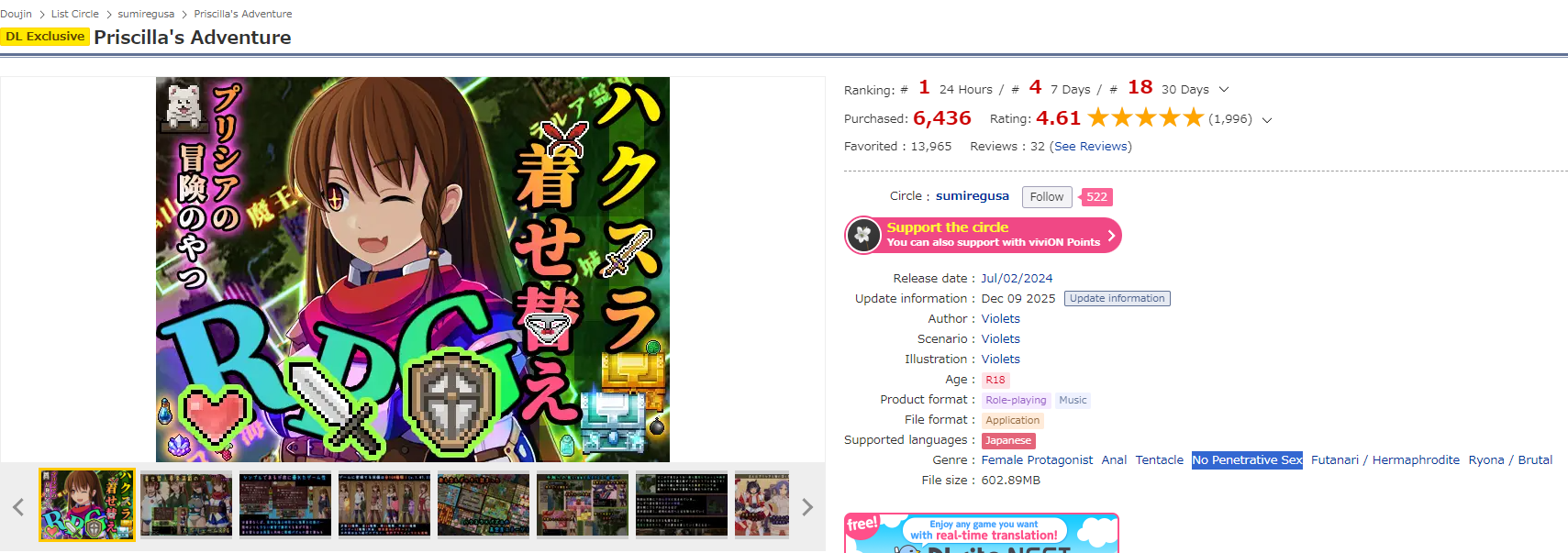The image size is (1568, 553).
Task: Open Violets author link
Action: 1001,319
